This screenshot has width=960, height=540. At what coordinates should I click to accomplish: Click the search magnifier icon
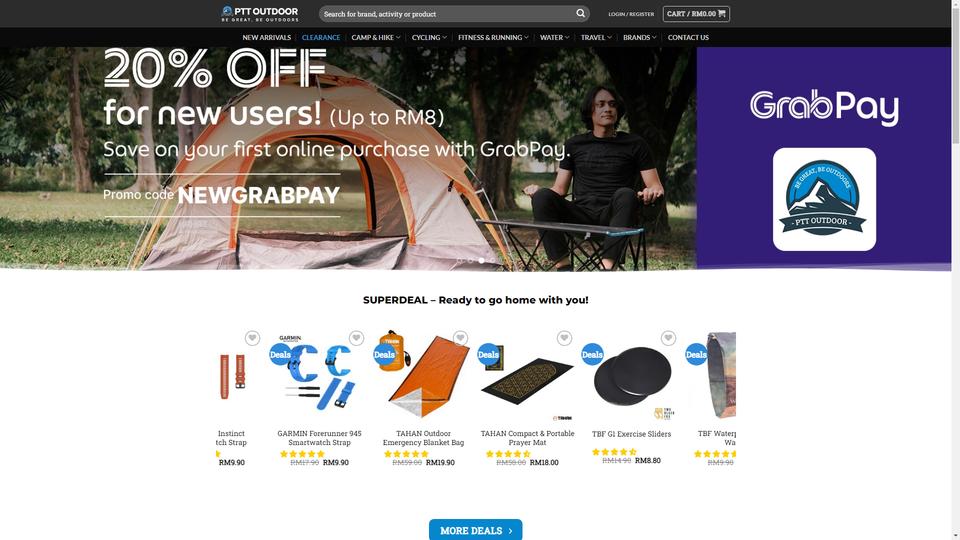tap(580, 13)
